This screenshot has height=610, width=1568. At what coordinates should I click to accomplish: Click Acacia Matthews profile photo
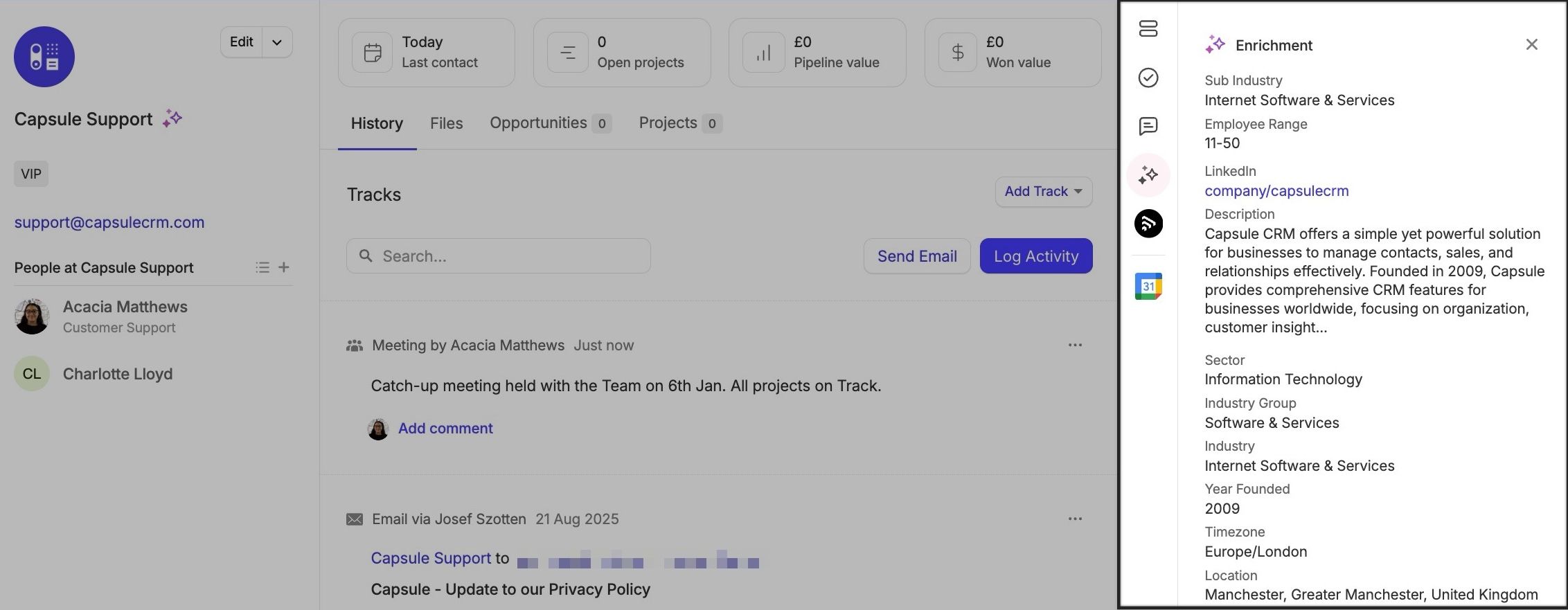pos(32,316)
